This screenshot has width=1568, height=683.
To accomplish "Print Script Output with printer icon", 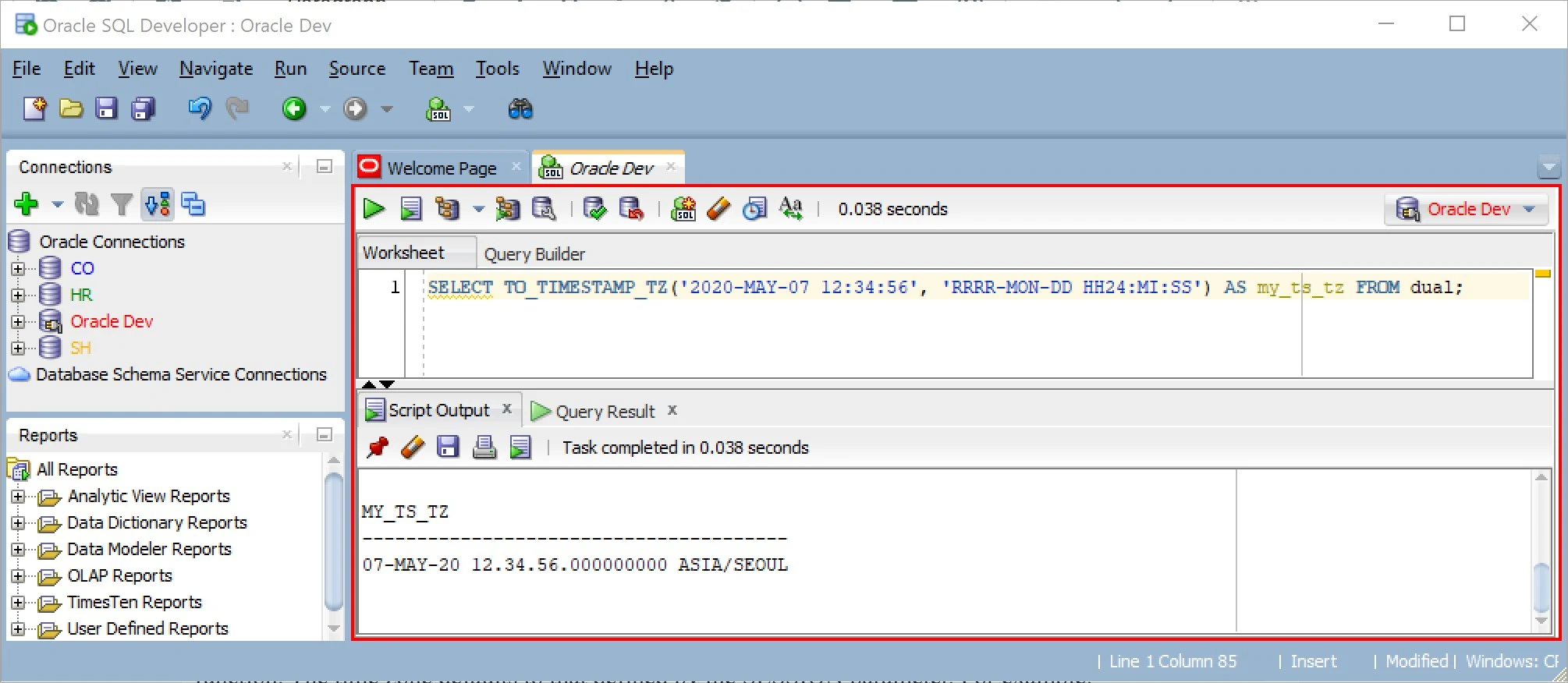I will pyautogui.click(x=484, y=448).
